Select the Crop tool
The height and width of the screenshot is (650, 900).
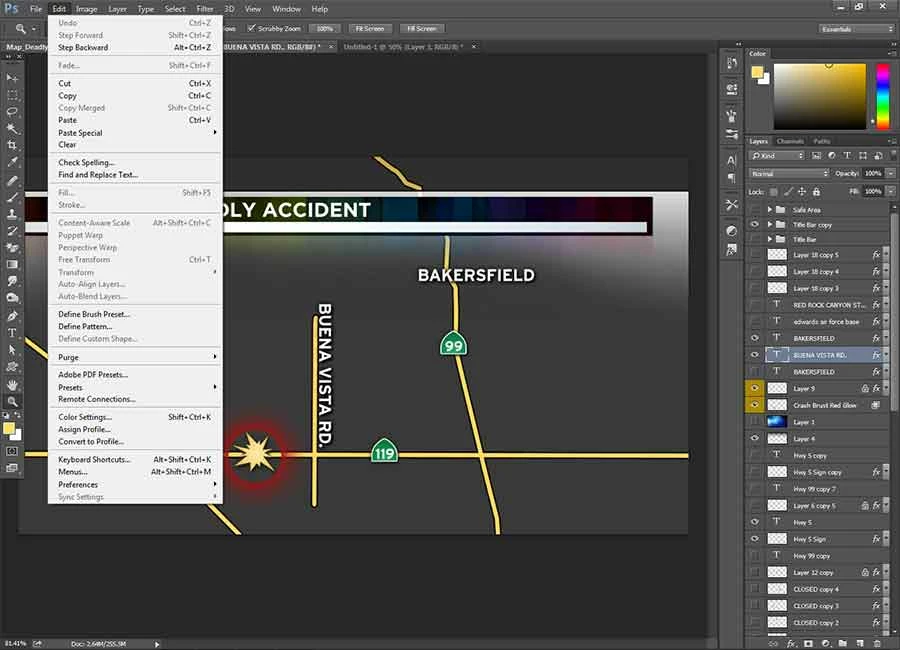(x=12, y=145)
